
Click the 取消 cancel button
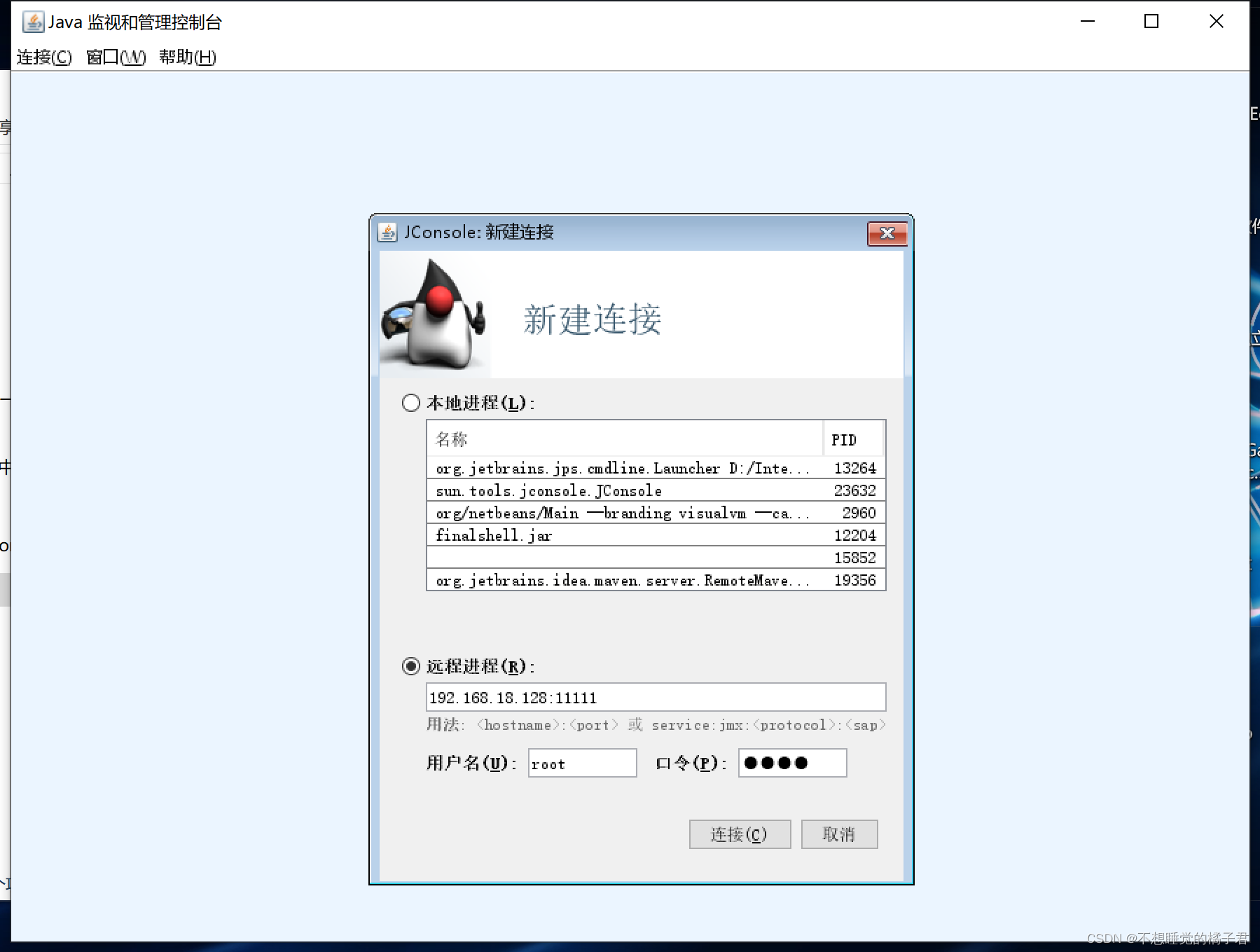tap(839, 834)
